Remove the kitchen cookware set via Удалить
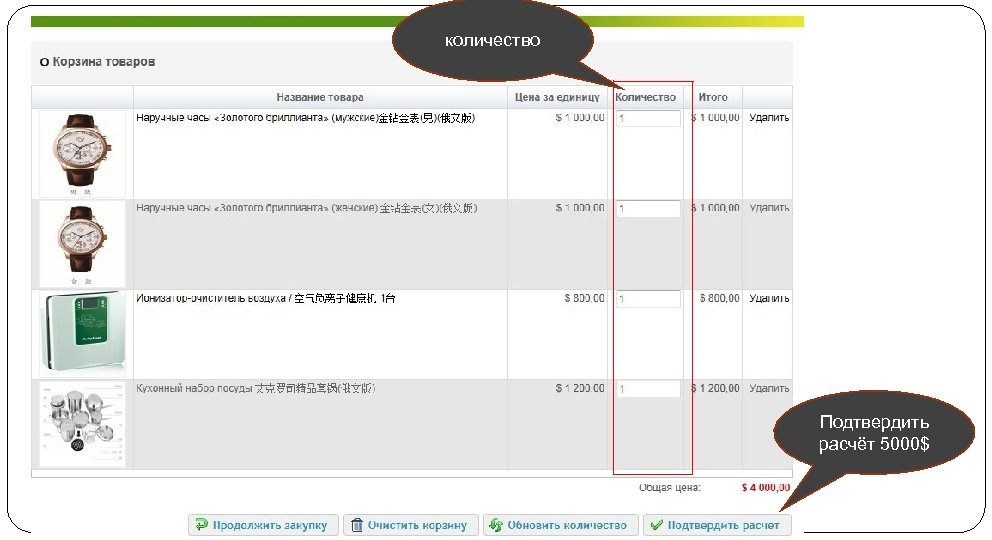This screenshot has width=992, height=540. 769,388
